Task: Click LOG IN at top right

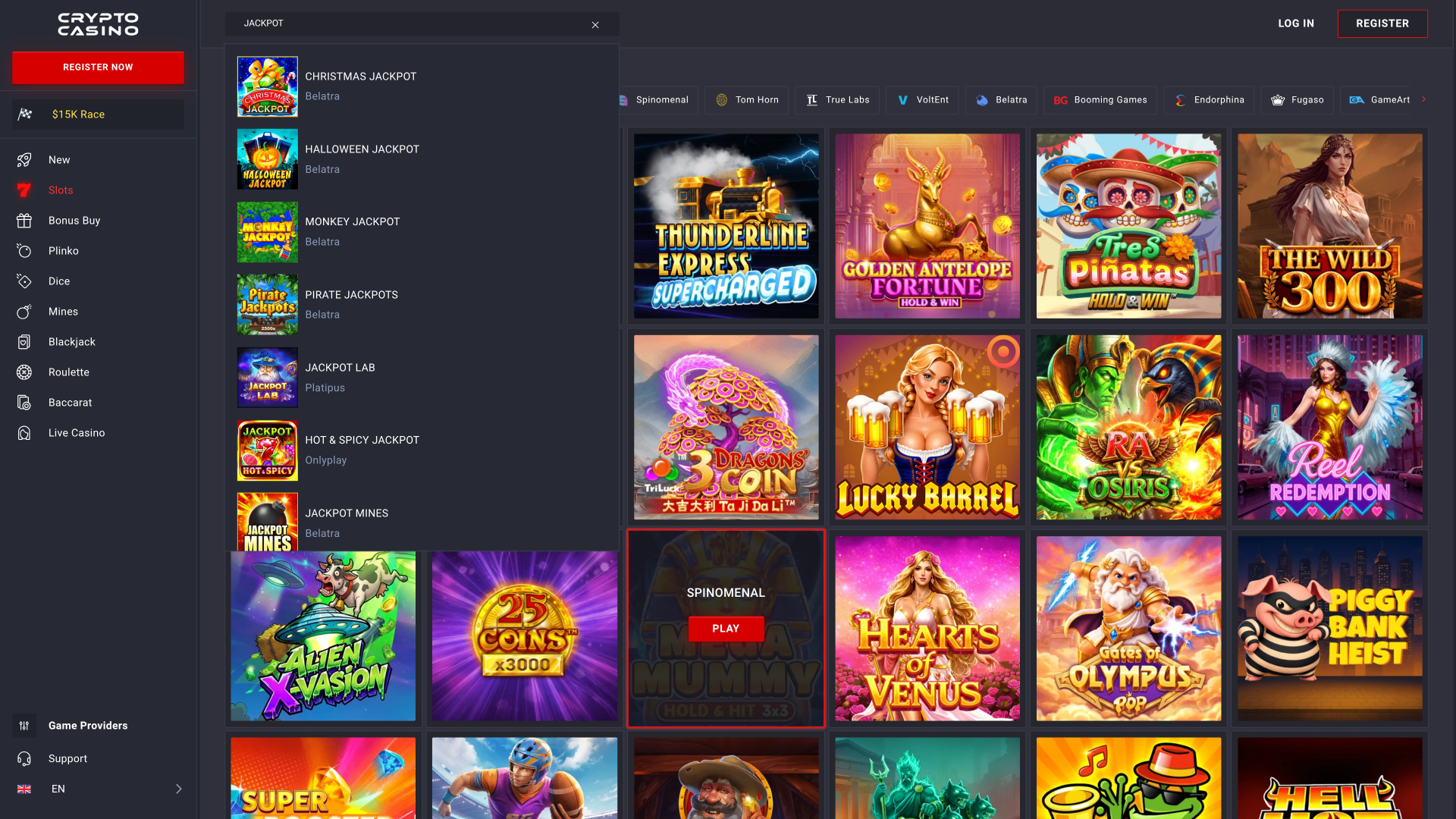Action: (x=1296, y=24)
